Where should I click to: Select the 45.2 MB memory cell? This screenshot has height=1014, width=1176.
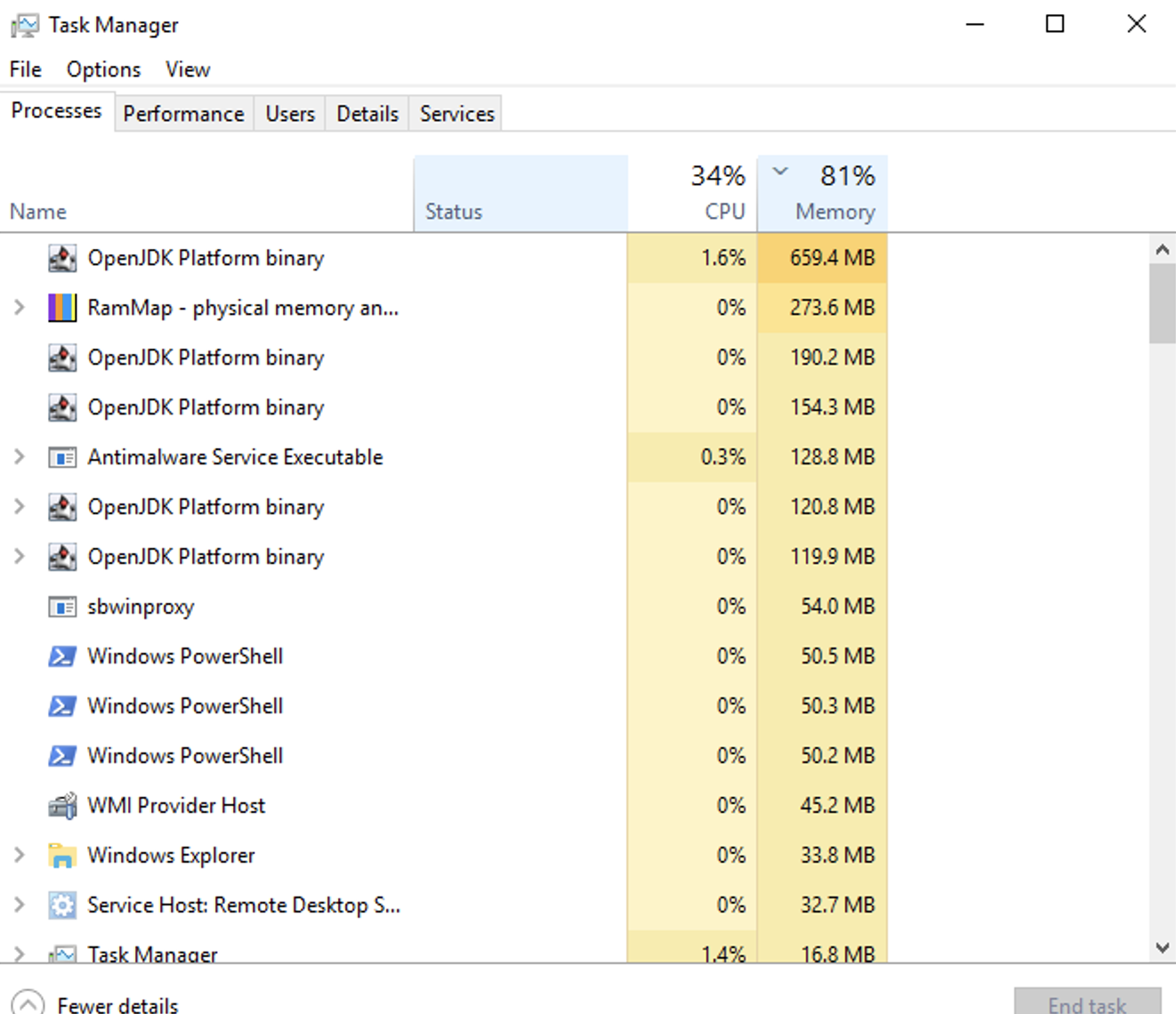[x=823, y=806]
